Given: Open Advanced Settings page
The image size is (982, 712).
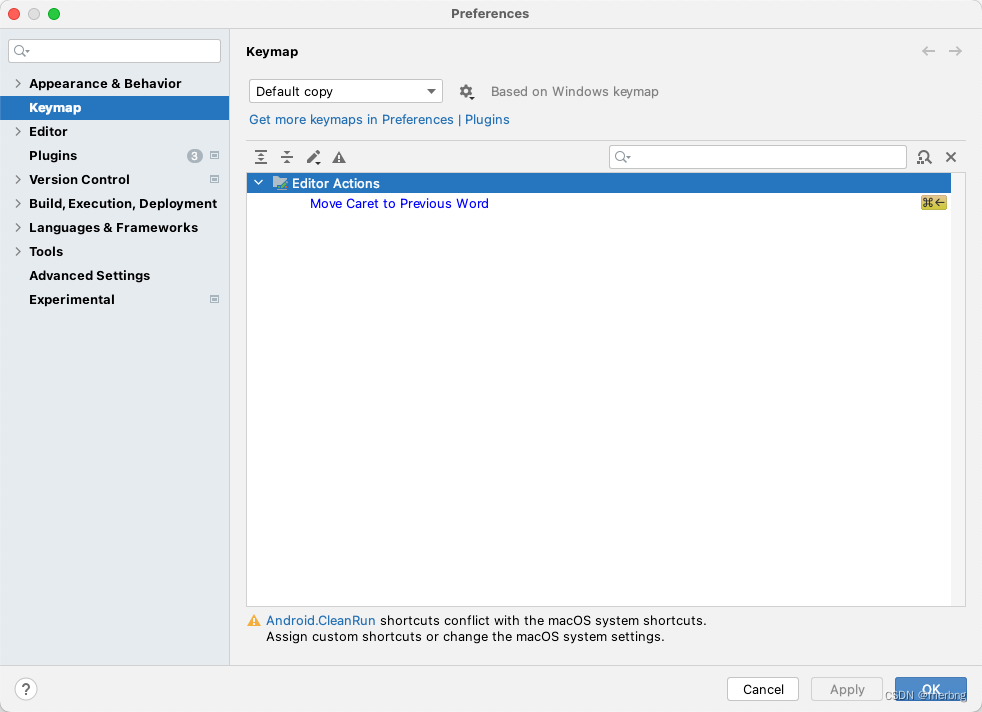Looking at the screenshot, I should coord(90,276).
